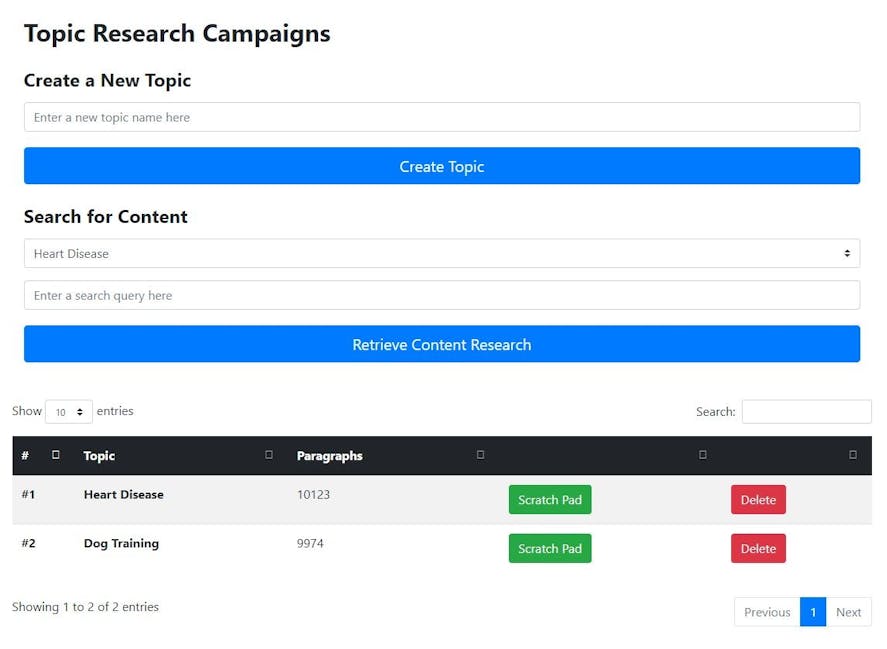887x649 pixels.
Task: Click the sort icon in the Paragraphs header
Action: (x=480, y=455)
